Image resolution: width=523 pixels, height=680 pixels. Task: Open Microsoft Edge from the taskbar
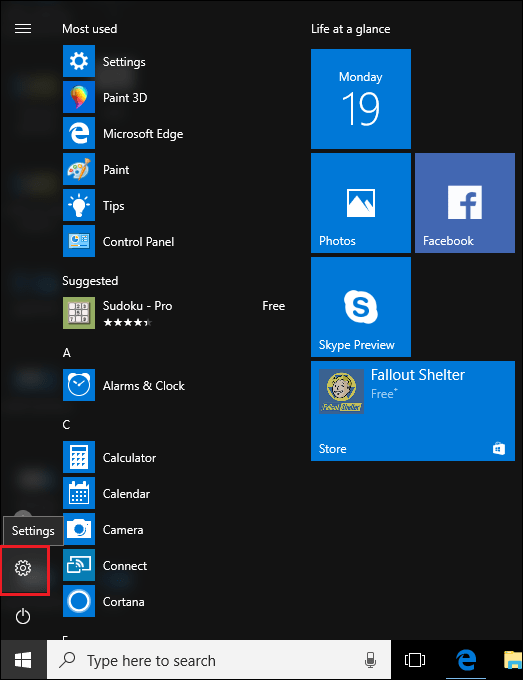tap(466, 660)
